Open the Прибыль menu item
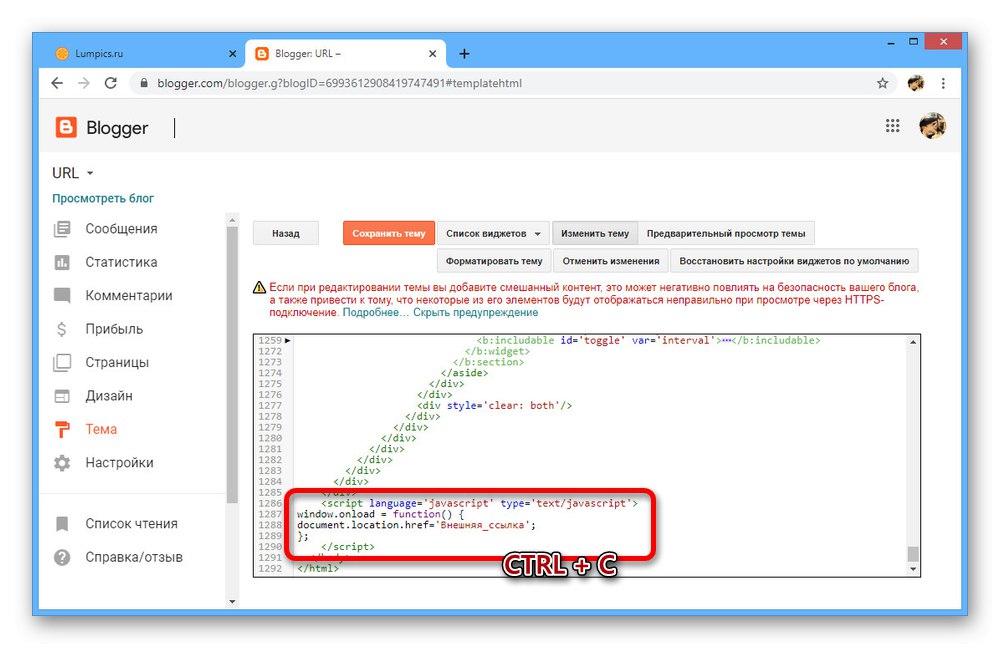 click(114, 329)
